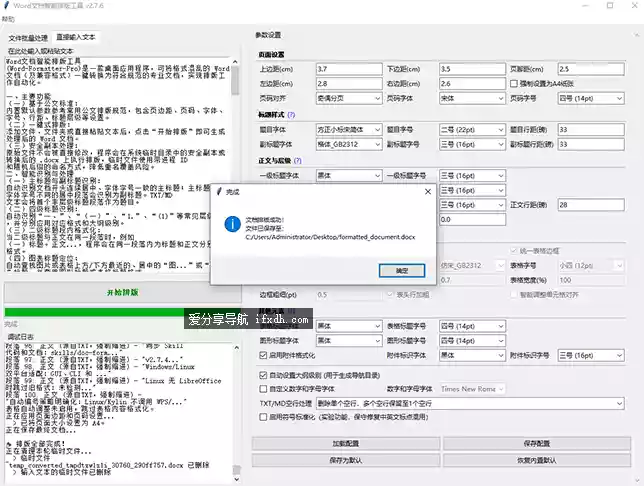644x486 pixels.
Task: Open the 数字和字母字体 Times New Roman dropdown
Action: click(472, 389)
